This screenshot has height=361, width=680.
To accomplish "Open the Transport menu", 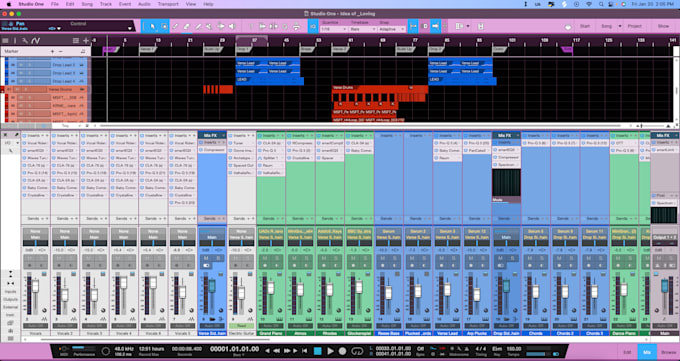I will pos(168,4).
